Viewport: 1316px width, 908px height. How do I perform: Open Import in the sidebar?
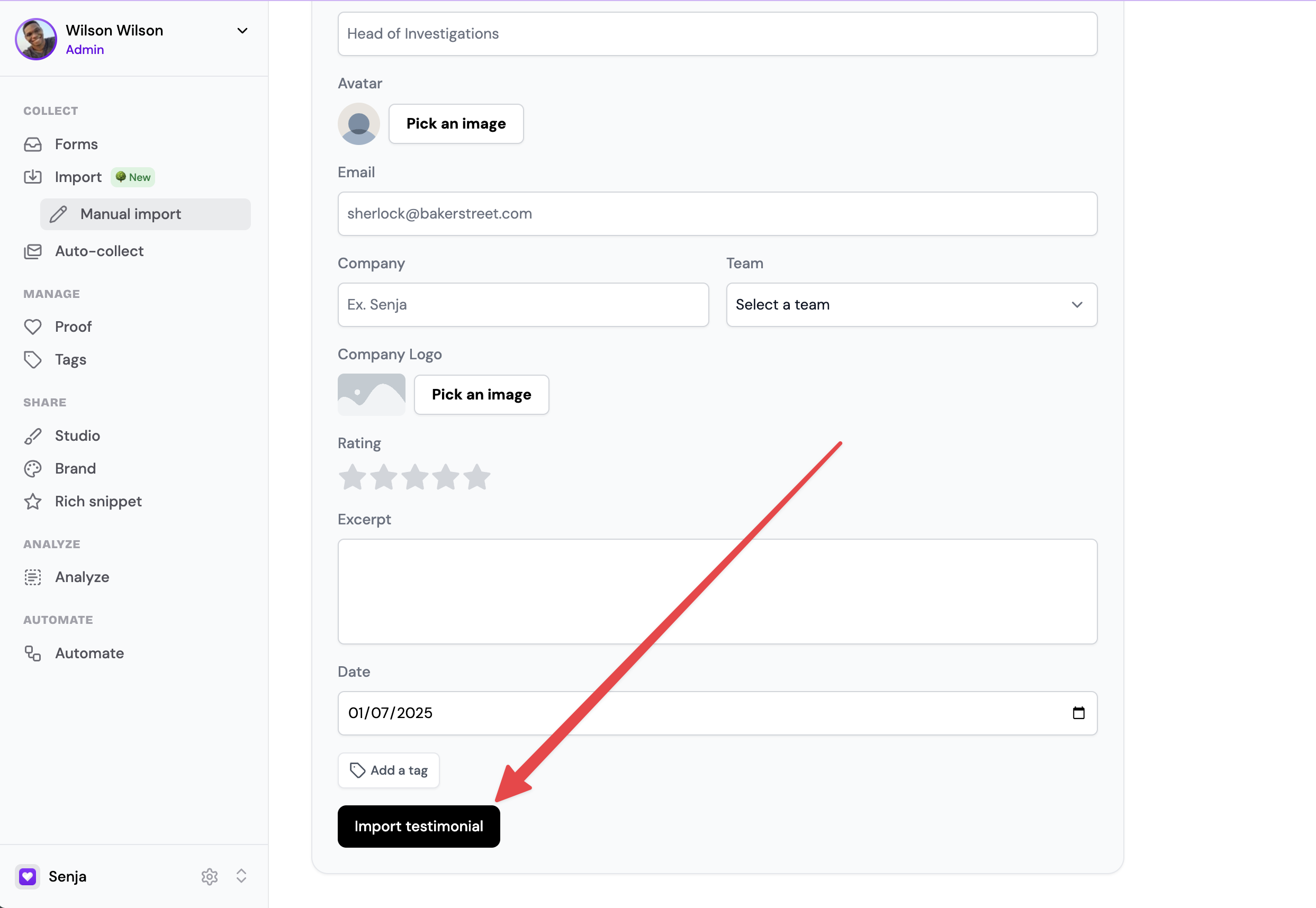[78, 177]
